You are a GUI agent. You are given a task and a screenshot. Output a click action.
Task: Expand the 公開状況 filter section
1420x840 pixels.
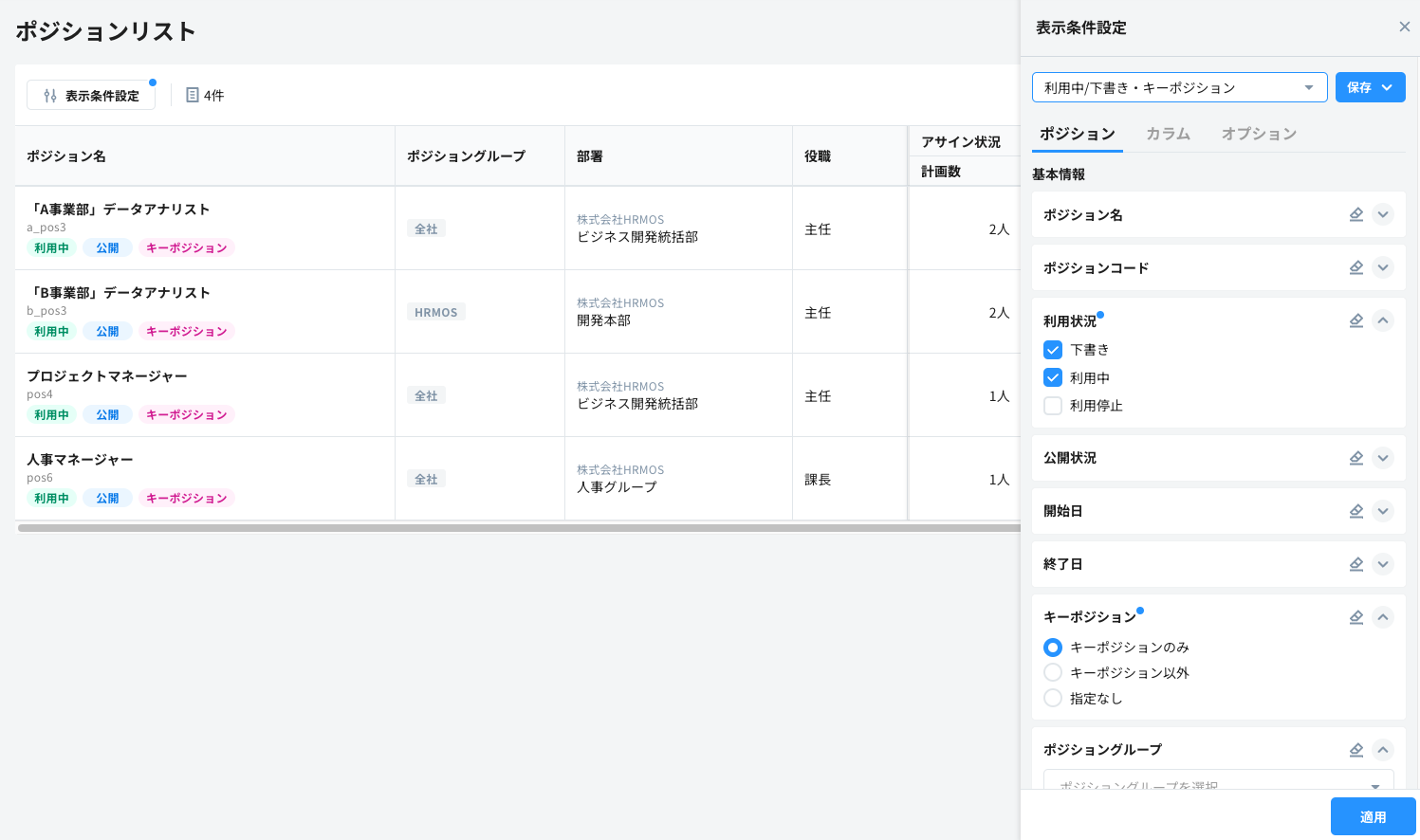[1383, 458]
